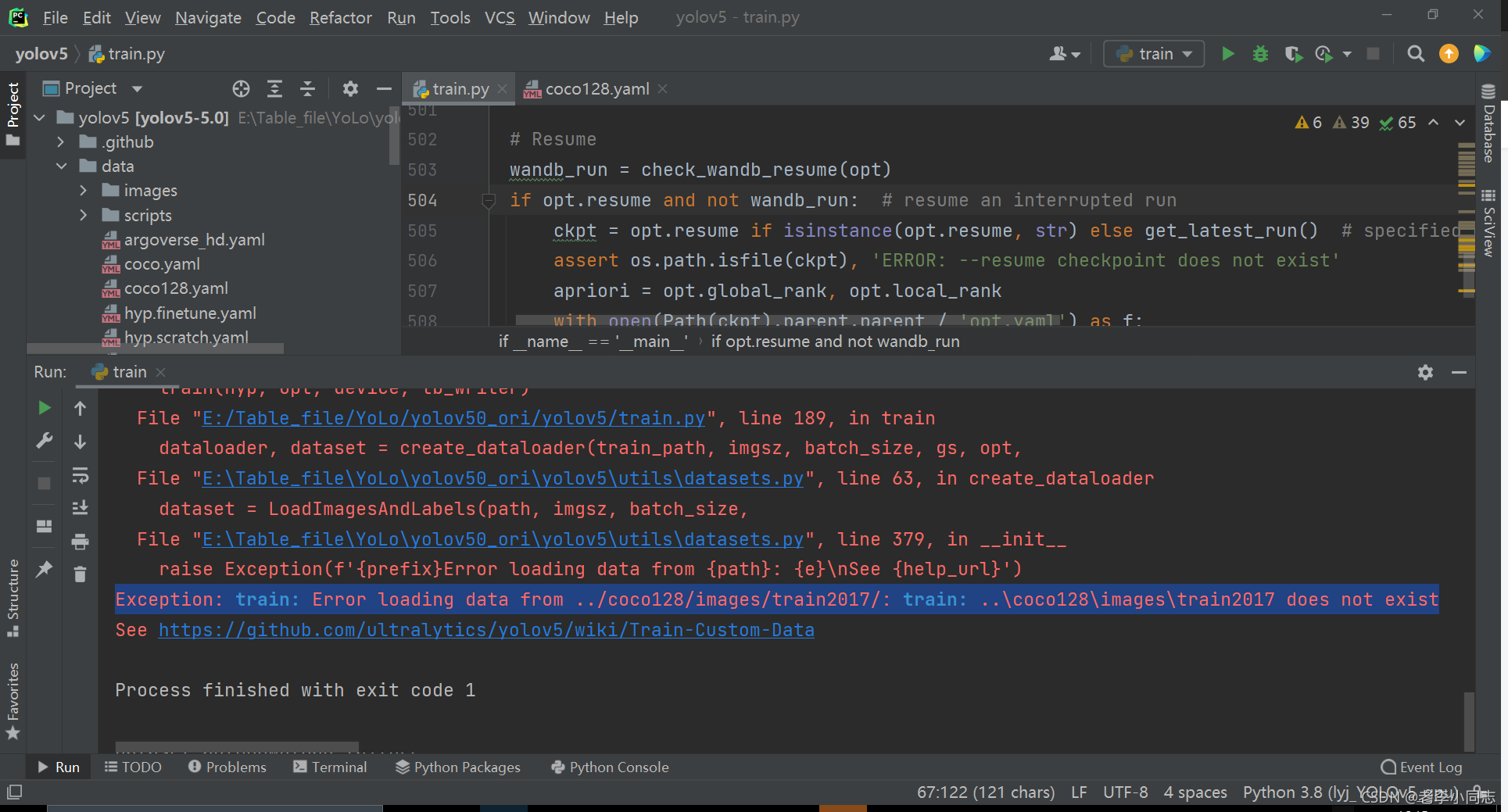
Task: Open the Terminal tool window
Action: coord(330,767)
